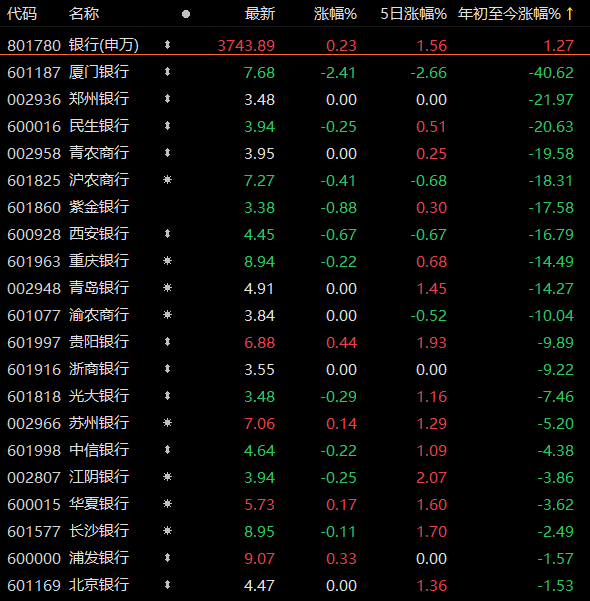Click the marker icon in 民生银行 row
The image size is (590, 601).
coord(167,126)
